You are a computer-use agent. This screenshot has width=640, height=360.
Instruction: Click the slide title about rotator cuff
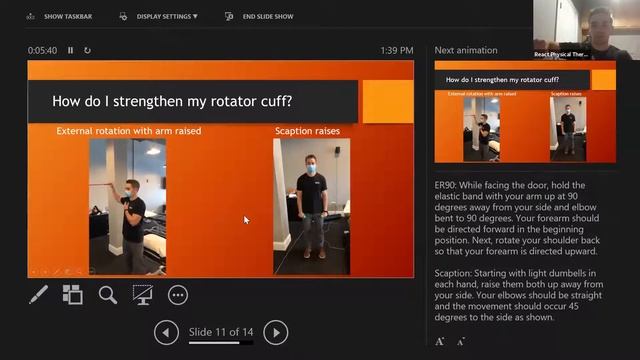tap(172, 101)
